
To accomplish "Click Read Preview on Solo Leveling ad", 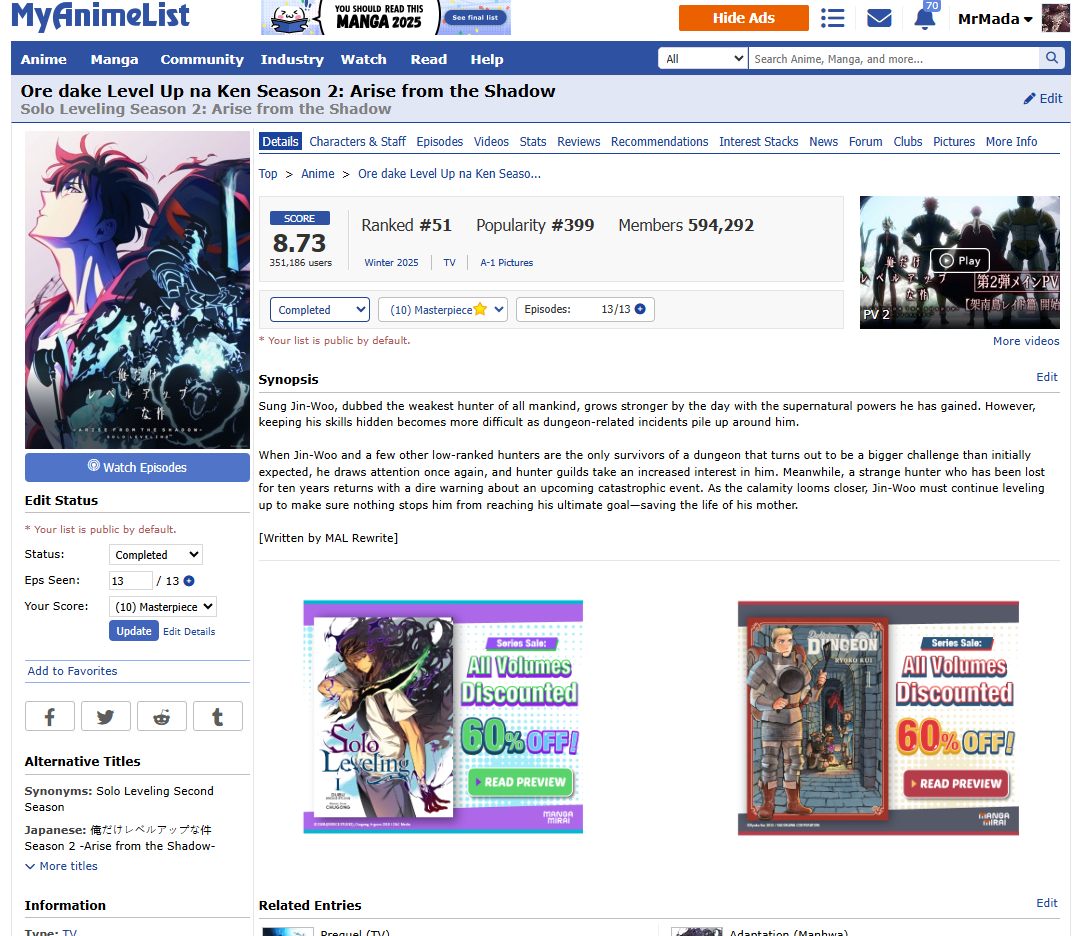I will click(520, 782).
